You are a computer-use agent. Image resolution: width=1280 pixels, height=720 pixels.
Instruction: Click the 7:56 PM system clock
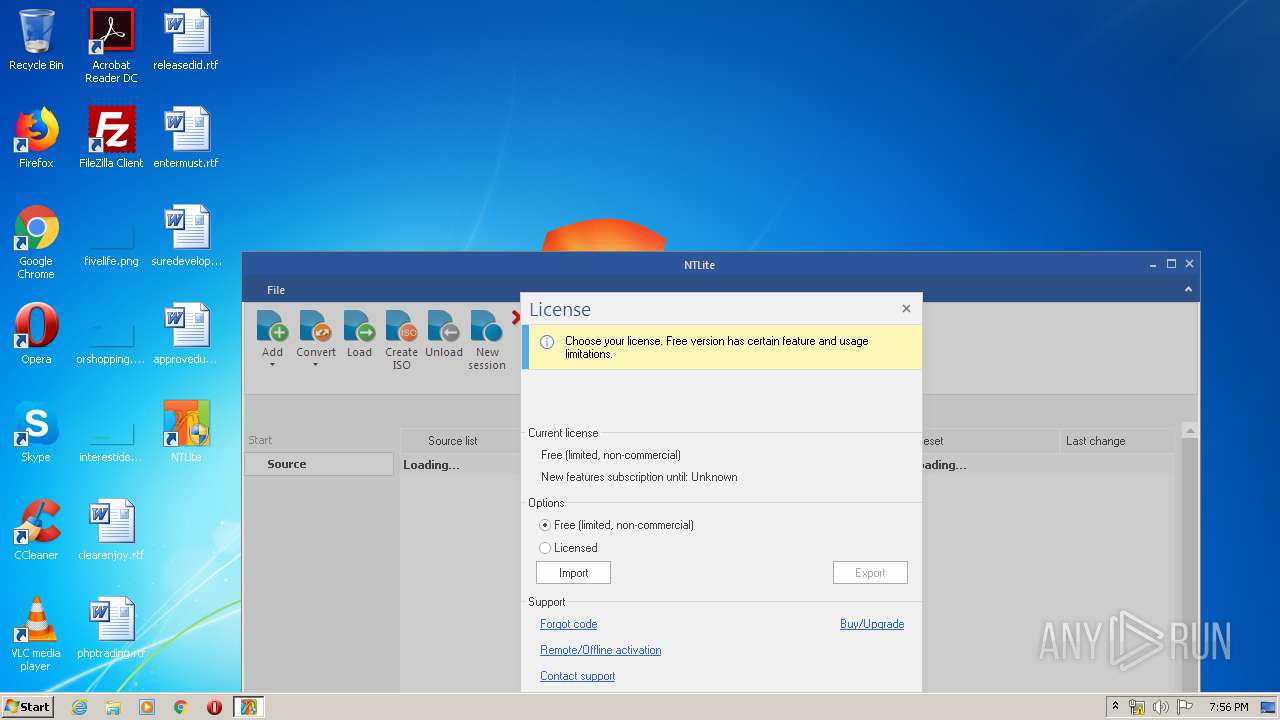pyautogui.click(x=1229, y=707)
